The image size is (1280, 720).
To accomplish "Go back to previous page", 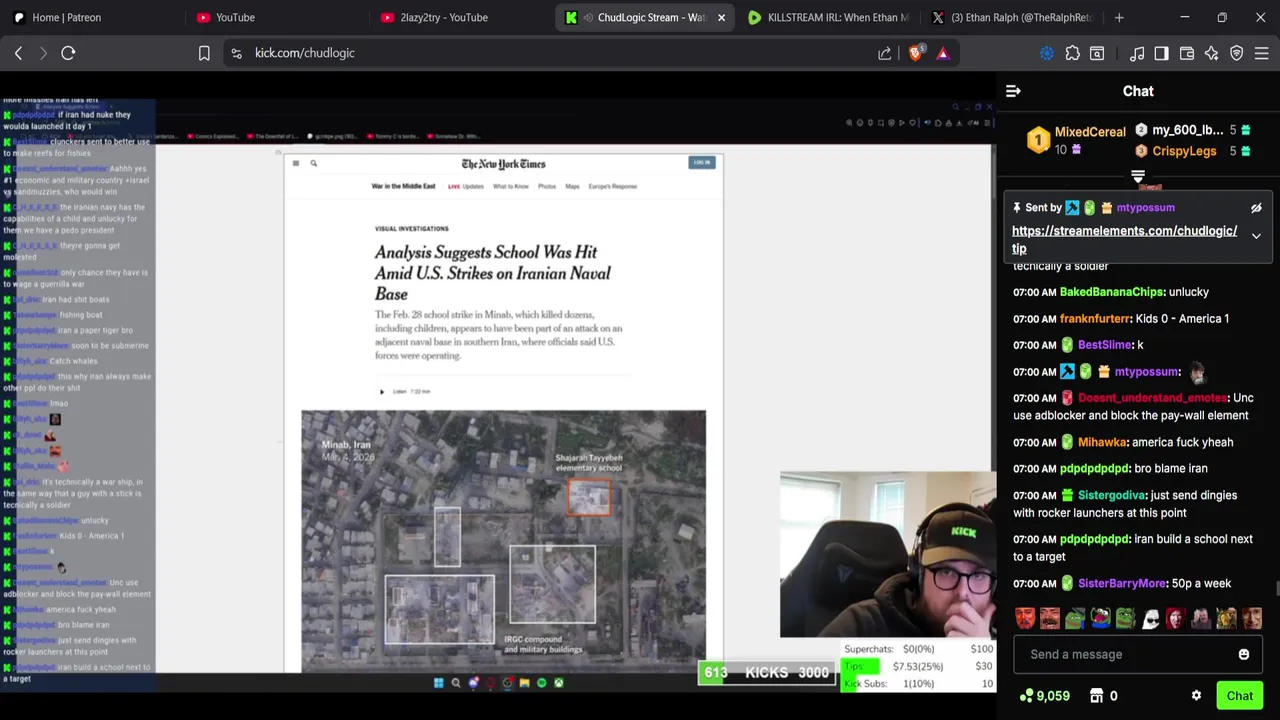I will pos(18,53).
